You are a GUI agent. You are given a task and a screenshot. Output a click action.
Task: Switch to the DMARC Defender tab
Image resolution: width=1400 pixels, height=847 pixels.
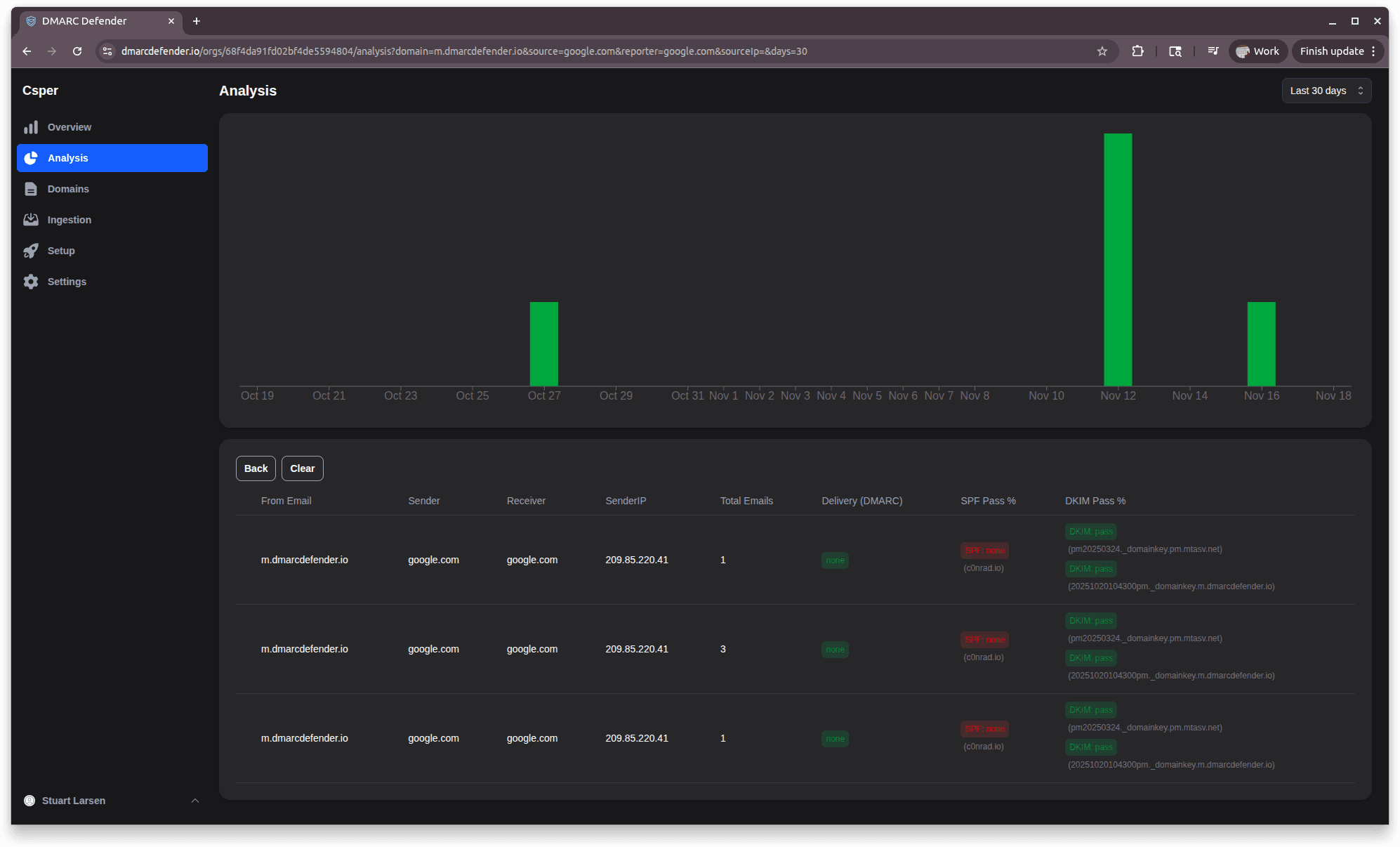(91, 21)
